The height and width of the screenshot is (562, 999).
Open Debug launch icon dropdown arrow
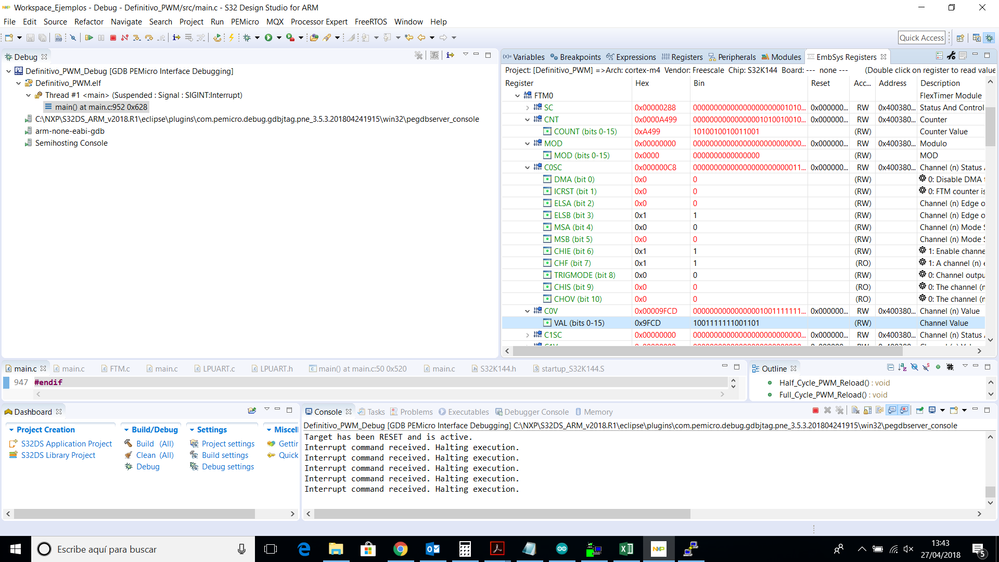(257, 38)
